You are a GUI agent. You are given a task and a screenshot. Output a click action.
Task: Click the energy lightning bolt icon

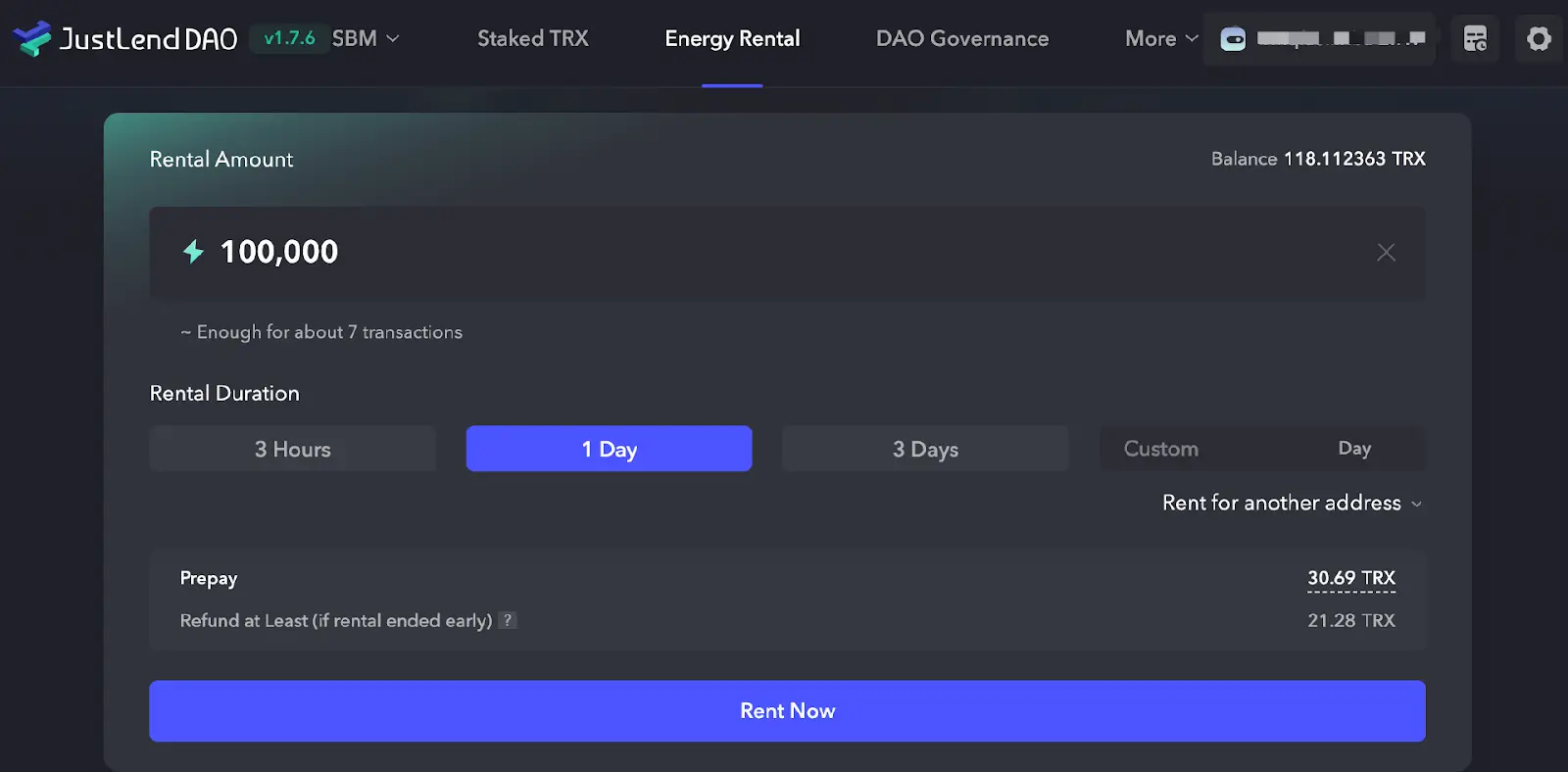193,252
